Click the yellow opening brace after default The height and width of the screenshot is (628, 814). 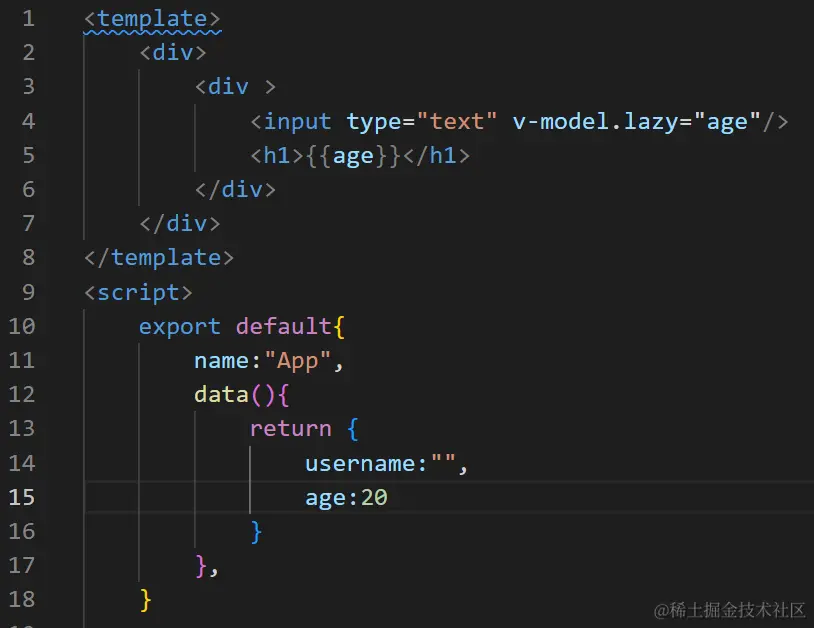339,327
